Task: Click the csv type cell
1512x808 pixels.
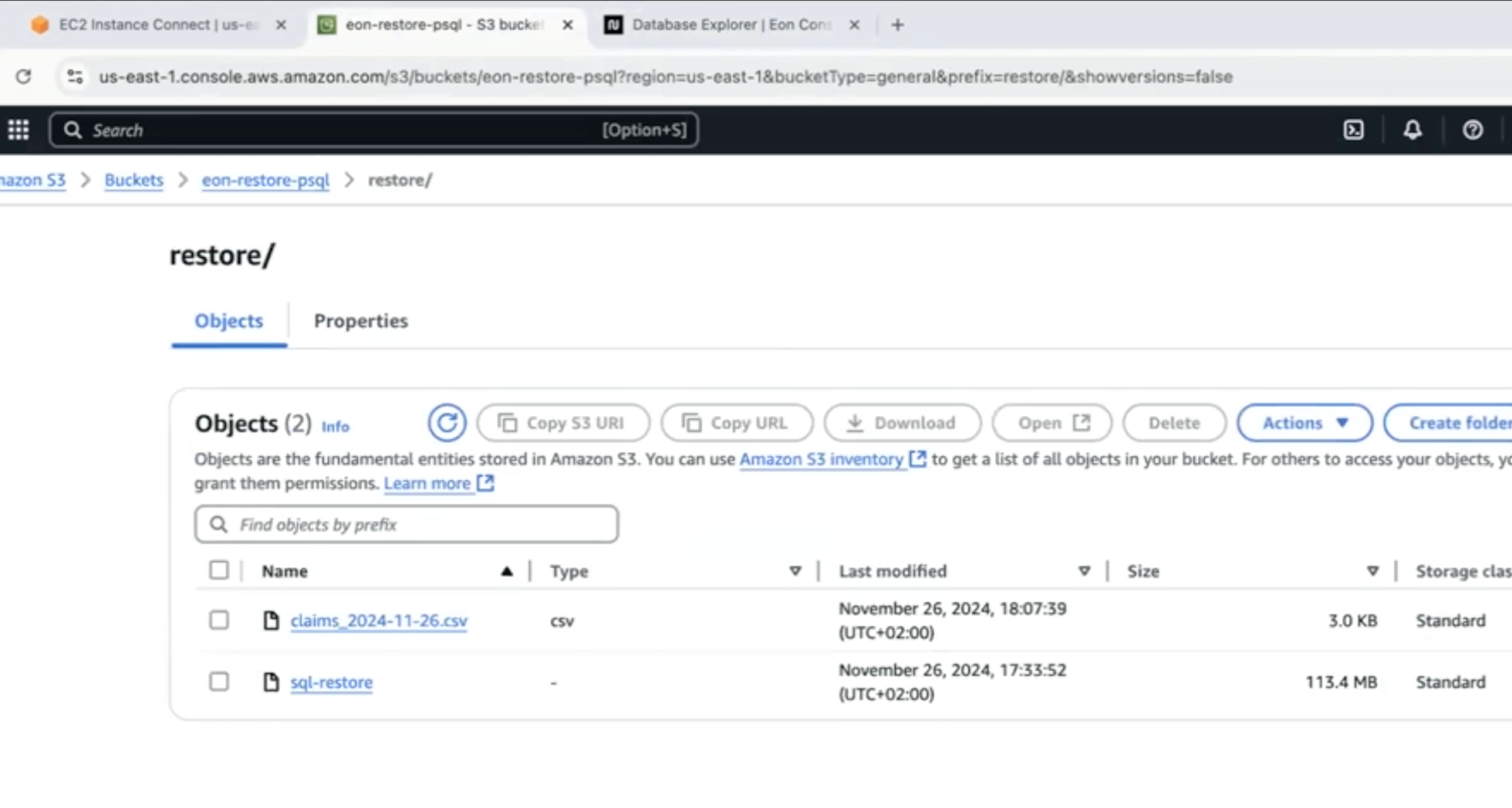Action: pyautogui.click(x=562, y=621)
